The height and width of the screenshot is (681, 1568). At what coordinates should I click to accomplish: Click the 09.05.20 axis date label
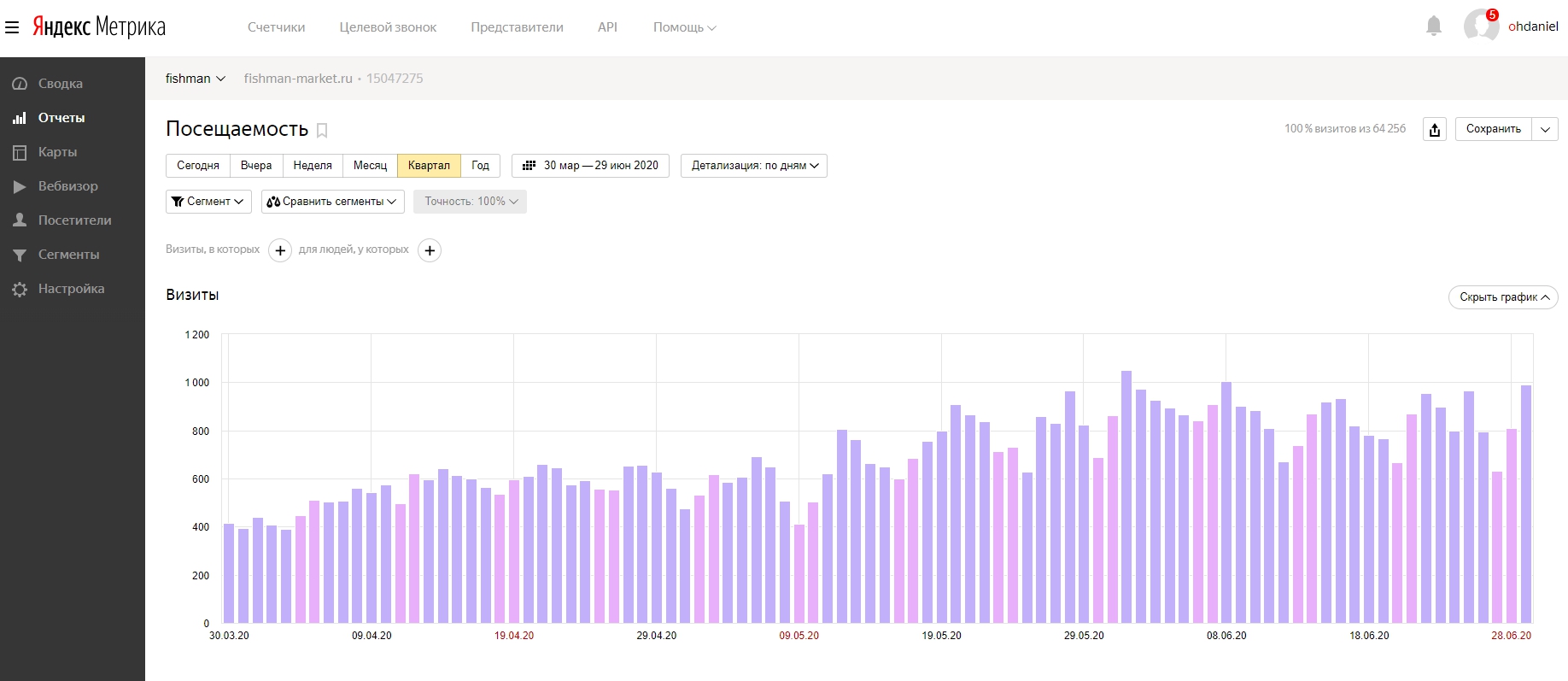point(799,636)
